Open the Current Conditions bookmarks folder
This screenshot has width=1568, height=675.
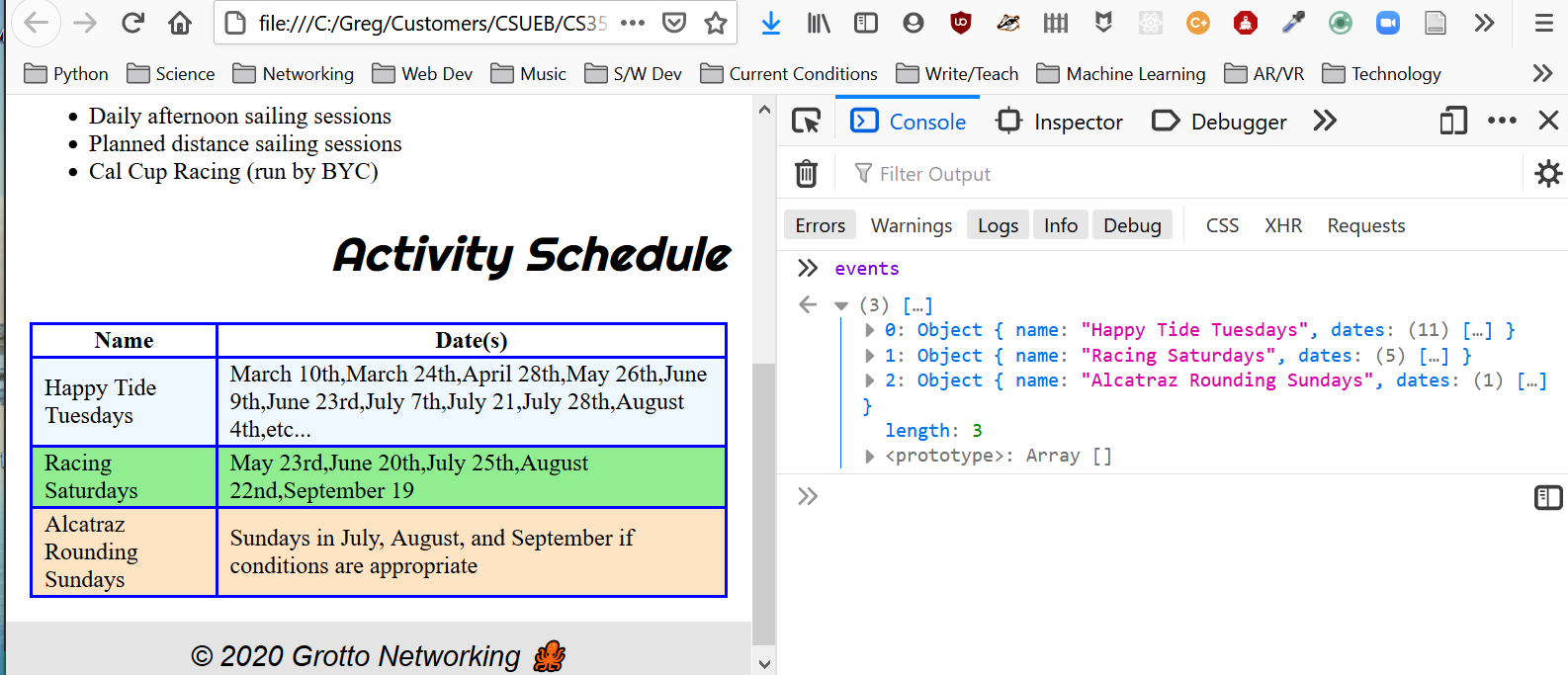[x=789, y=73]
